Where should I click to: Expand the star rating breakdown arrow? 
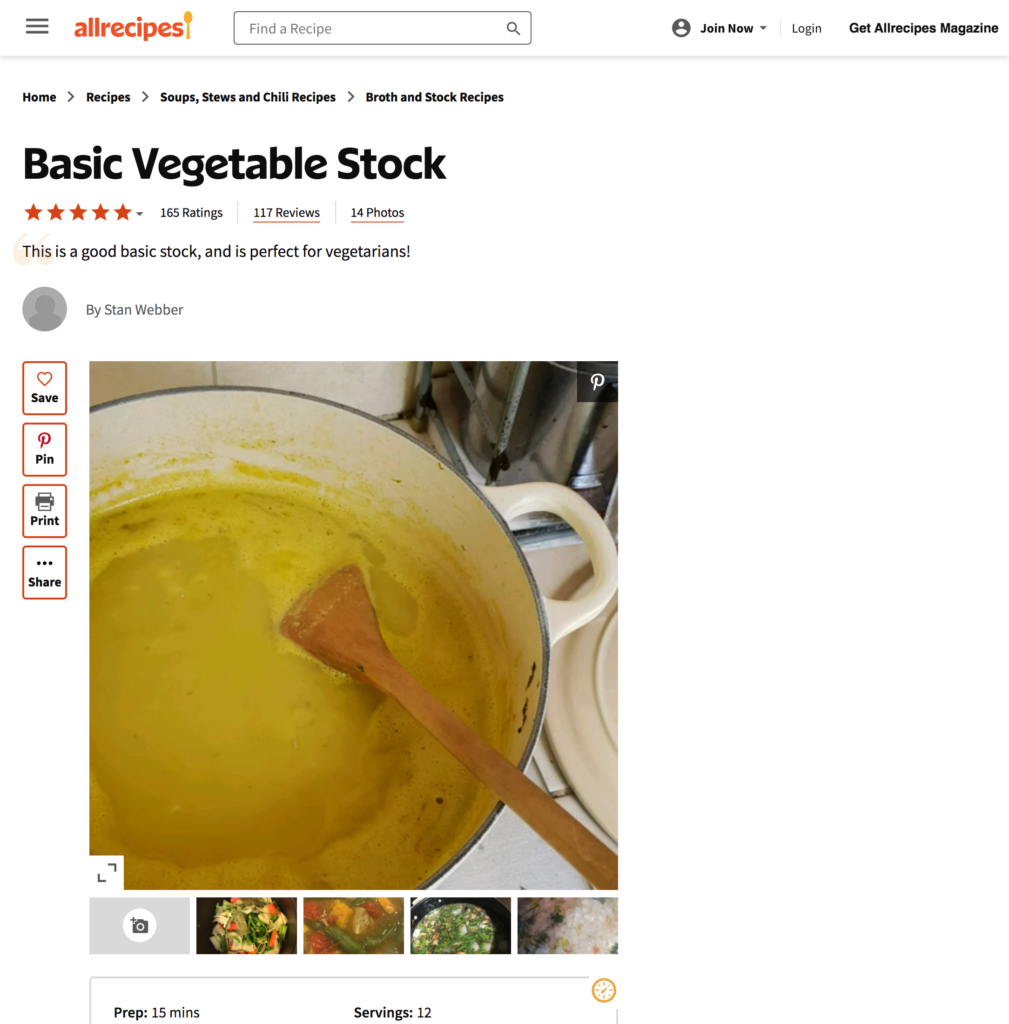(139, 214)
